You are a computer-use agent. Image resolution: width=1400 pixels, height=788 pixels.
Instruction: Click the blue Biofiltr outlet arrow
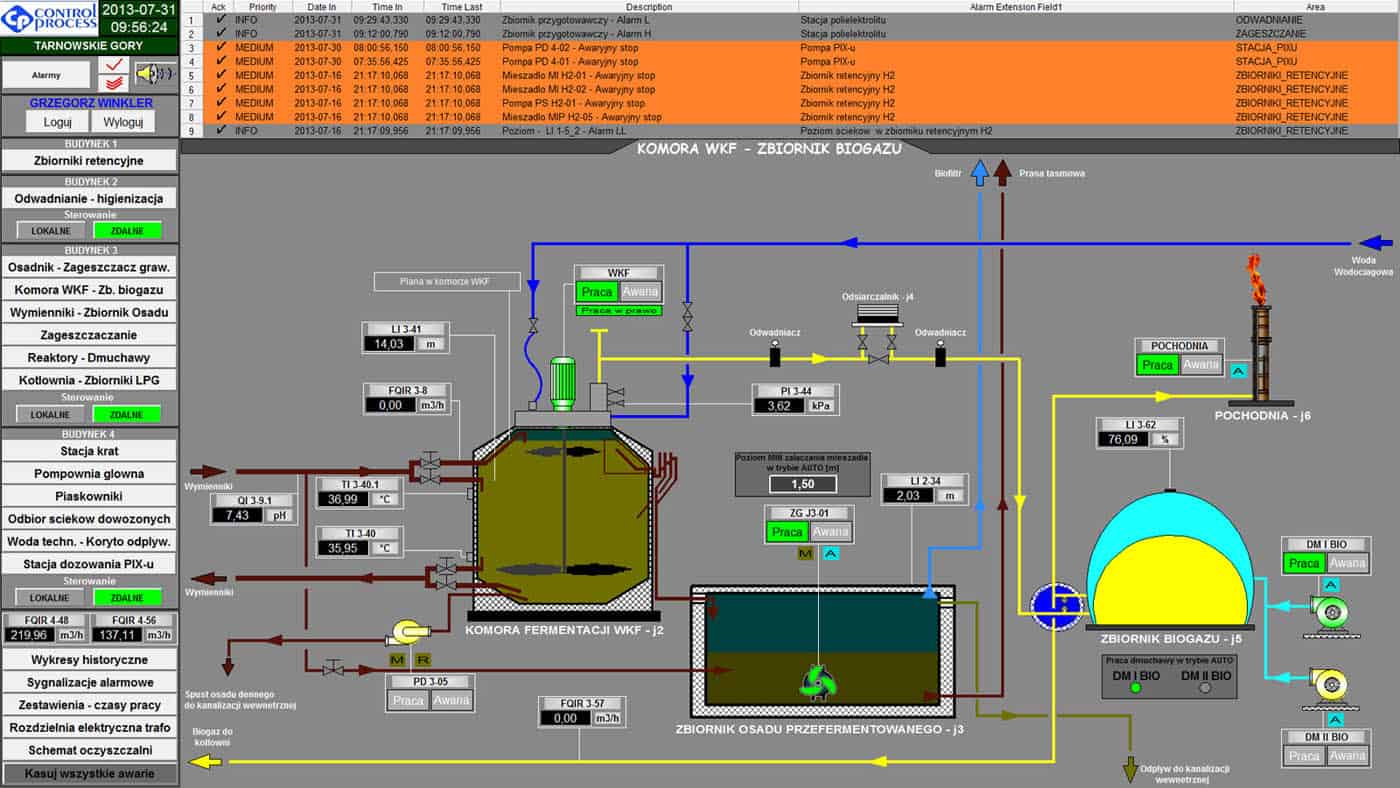pos(981,171)
